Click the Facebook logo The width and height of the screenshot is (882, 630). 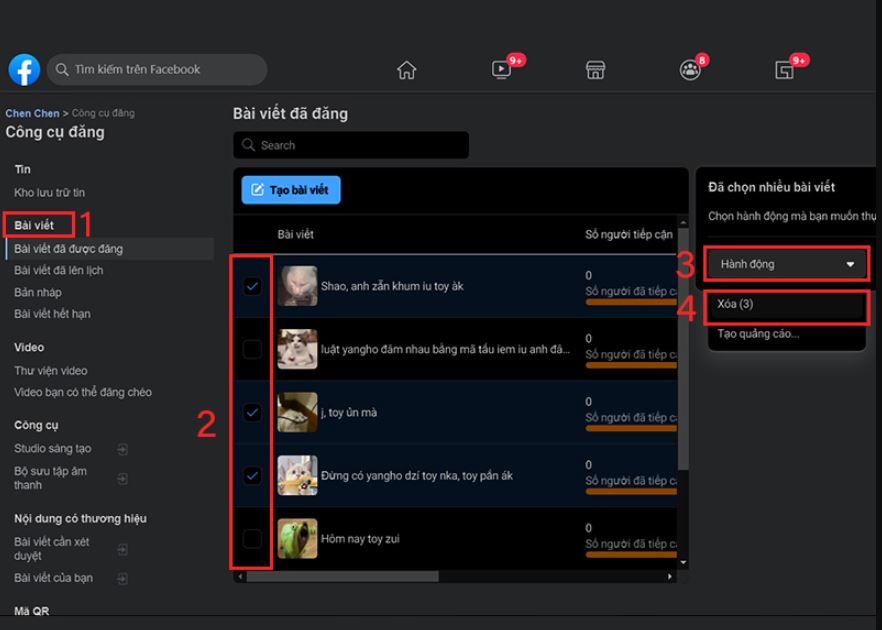pos(23,69)
